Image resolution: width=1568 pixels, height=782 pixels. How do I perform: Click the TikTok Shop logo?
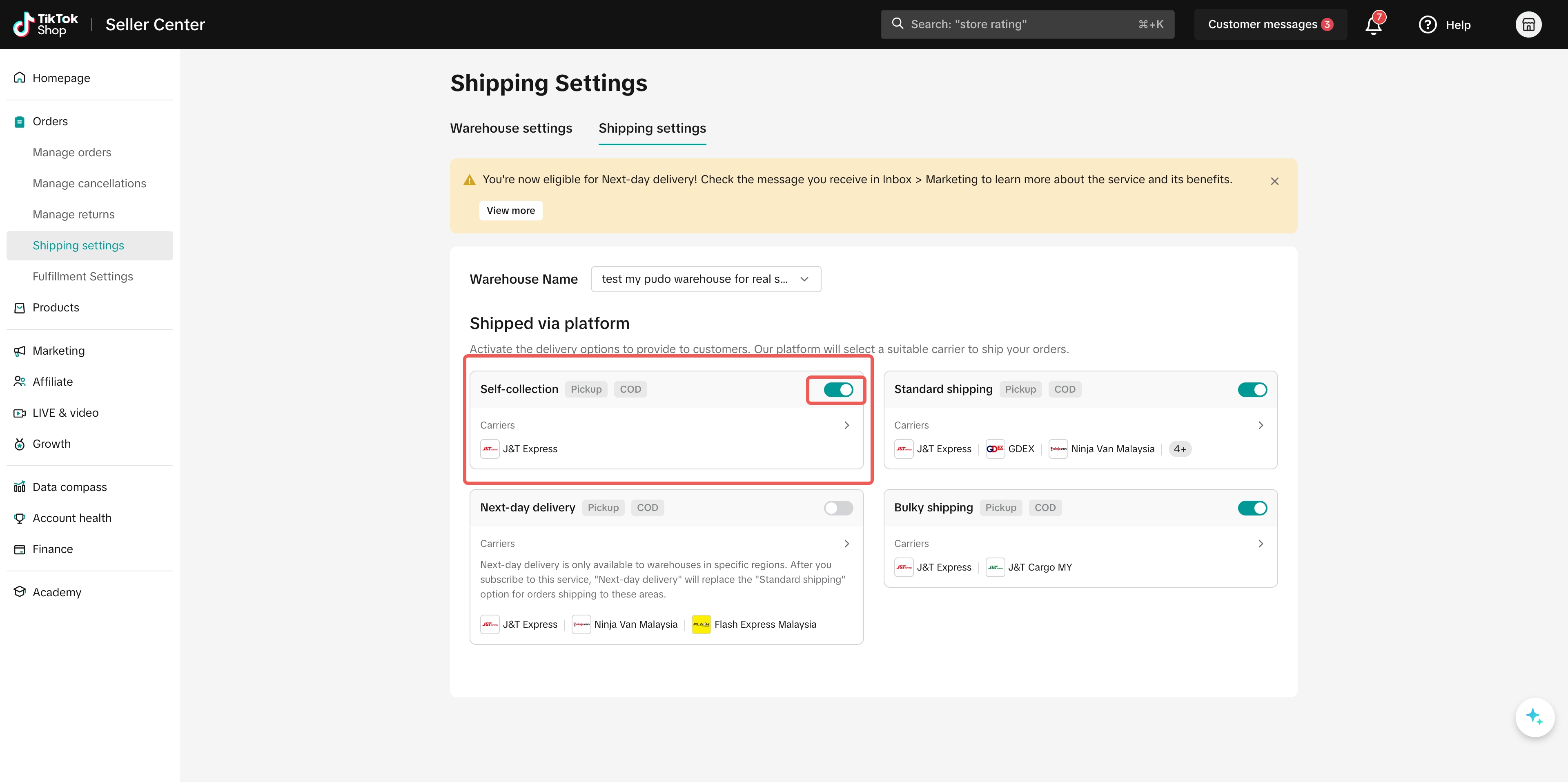[x=46, y=24]
